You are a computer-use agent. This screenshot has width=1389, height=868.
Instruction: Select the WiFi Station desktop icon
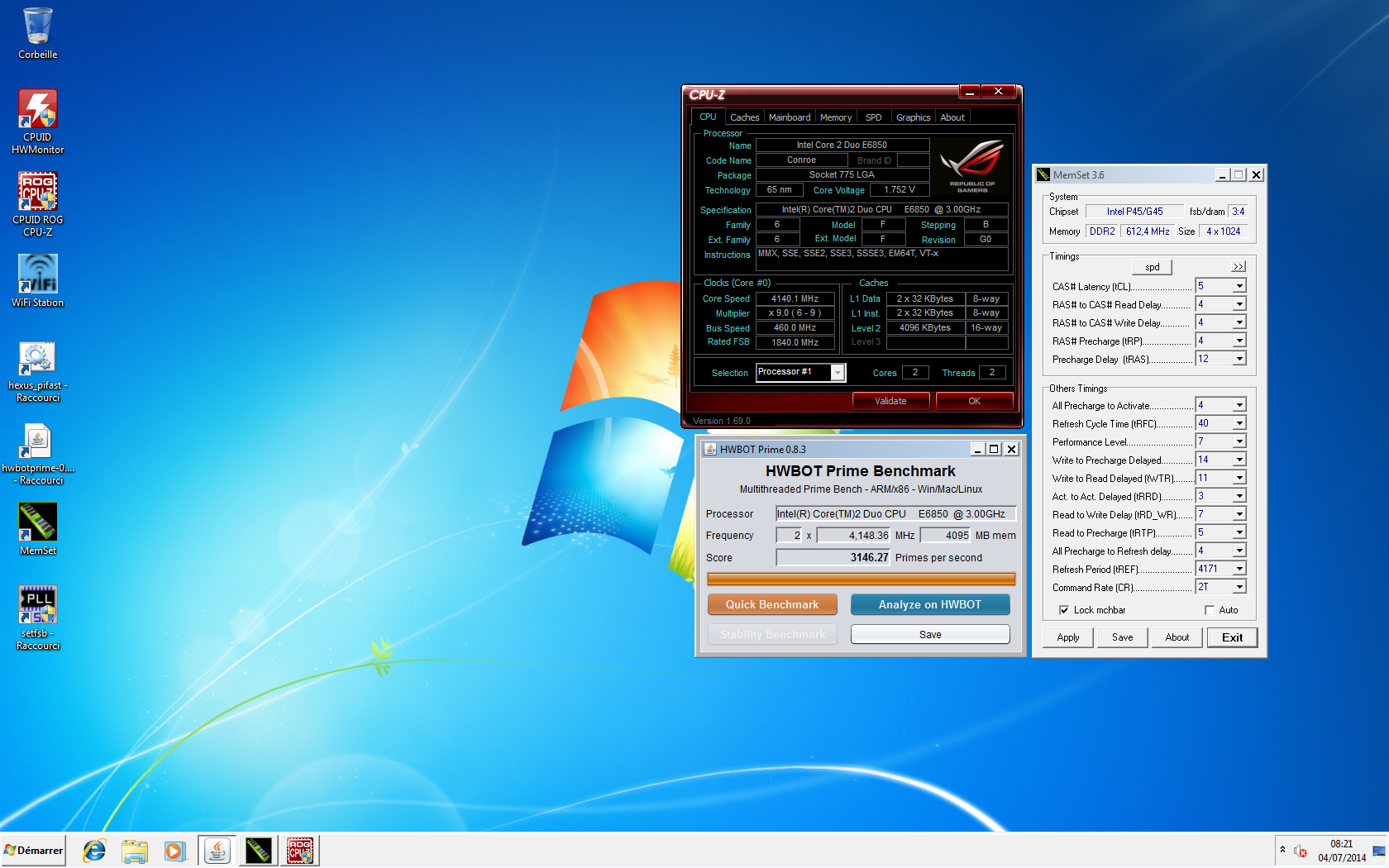coord(37,281)
